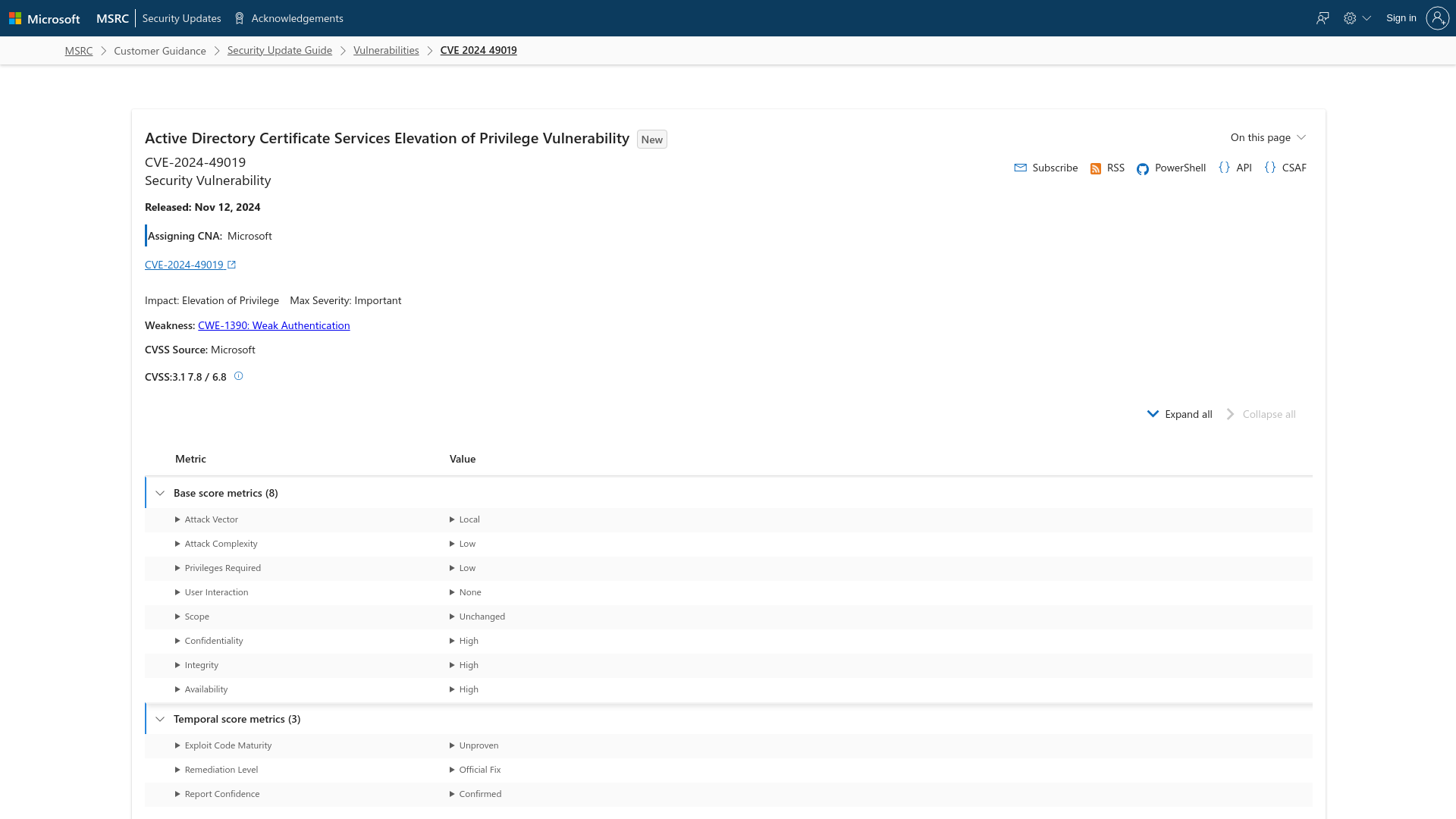The image size is (1456, 819).
Task: Click the Value column header
Action: click(463, 459)
